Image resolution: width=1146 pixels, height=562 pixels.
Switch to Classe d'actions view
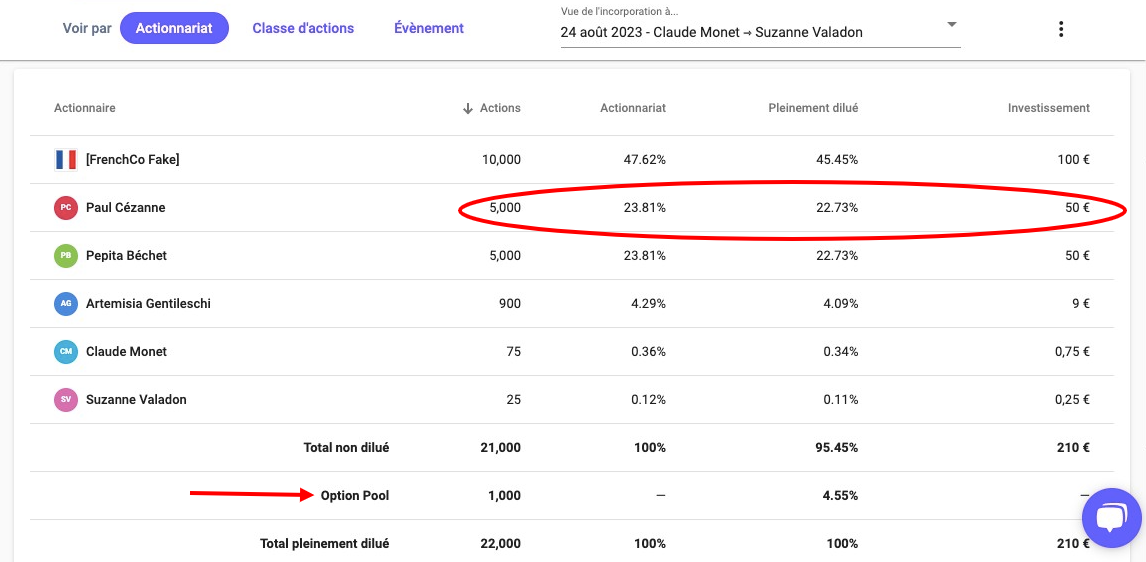[x=303, y=28]
